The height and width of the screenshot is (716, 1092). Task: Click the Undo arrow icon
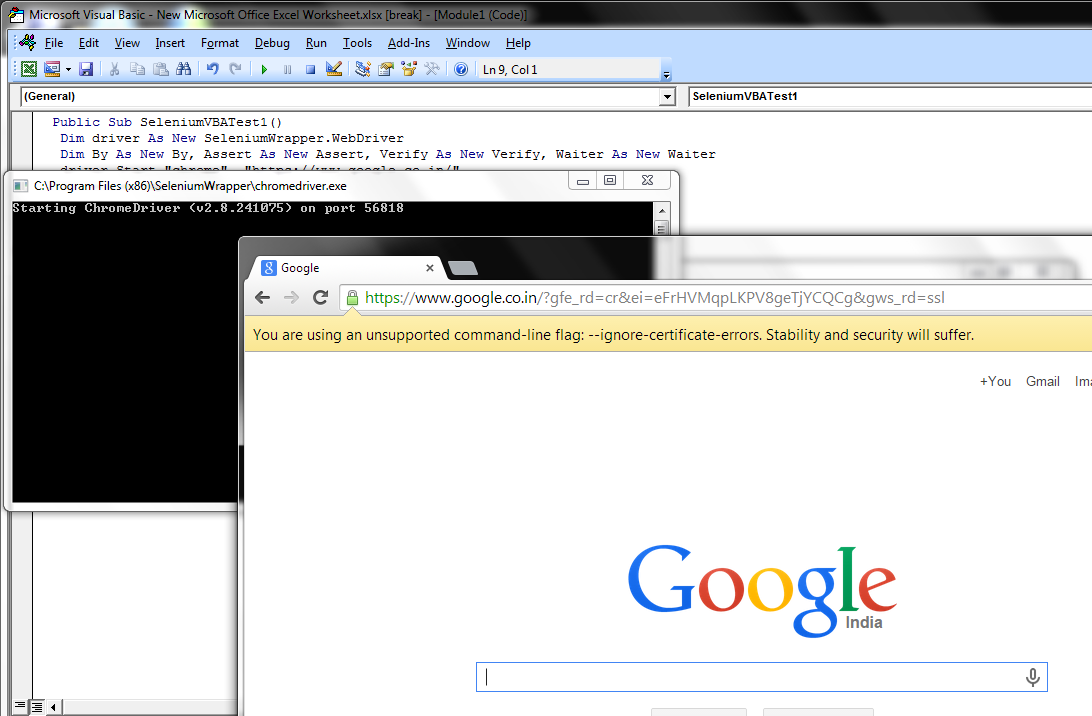pyautogui.click(x=212, y=69)
